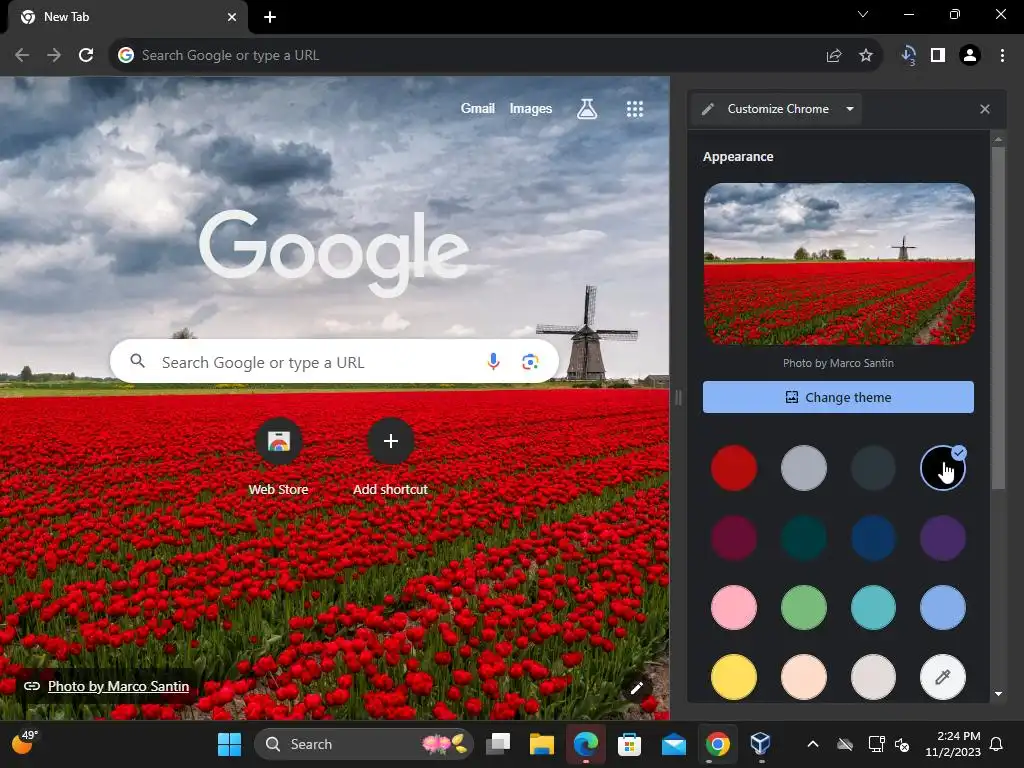Image resolution: width=1024 pixels, height=768 pixels.
Task: Click the Google search box on page
Action: 334,361
